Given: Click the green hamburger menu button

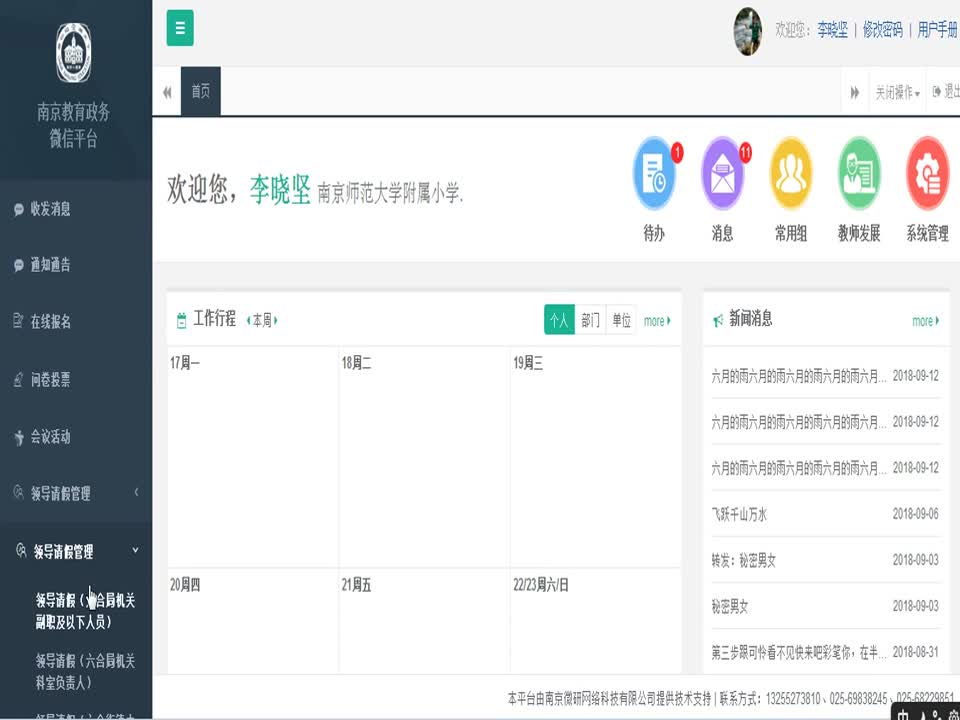Looking at the screenshot, I should (x=180, y=29).
